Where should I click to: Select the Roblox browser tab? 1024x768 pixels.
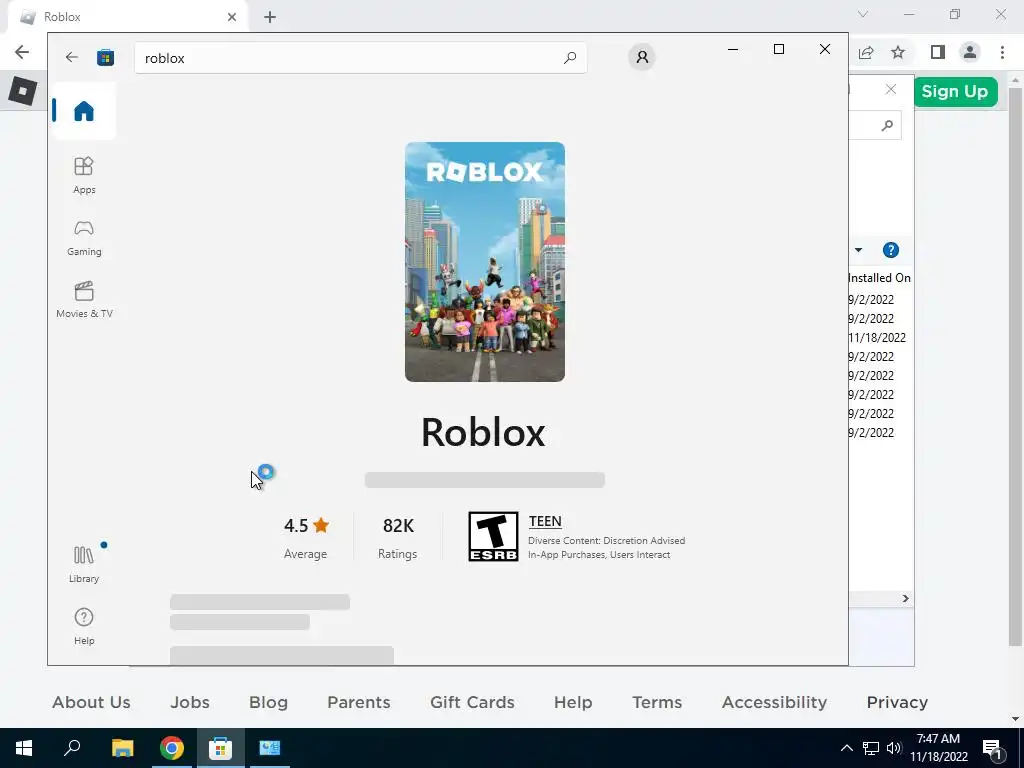coord(127,17)
